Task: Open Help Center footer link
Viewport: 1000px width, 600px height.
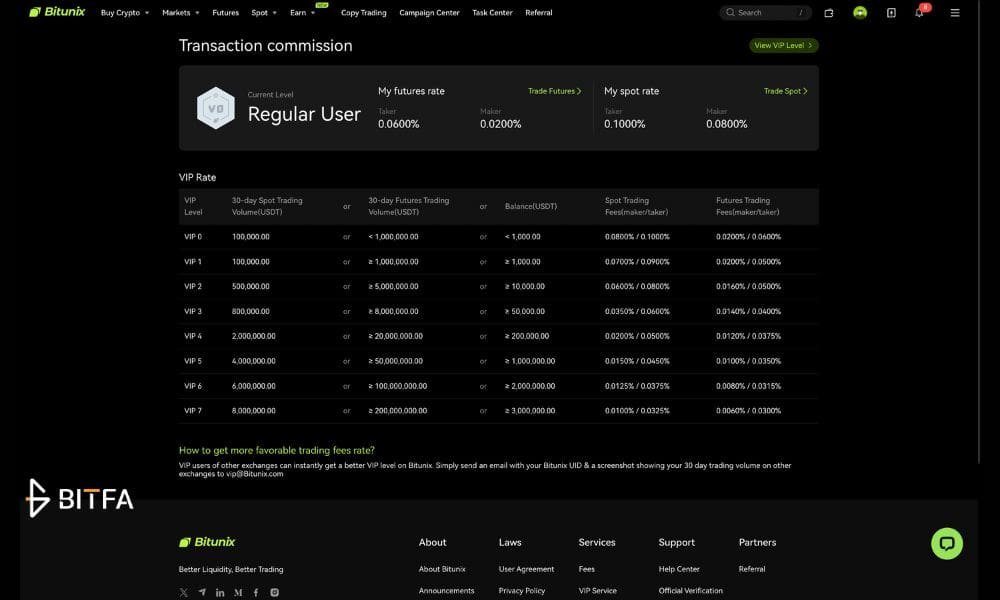Action: coord(679,569)
